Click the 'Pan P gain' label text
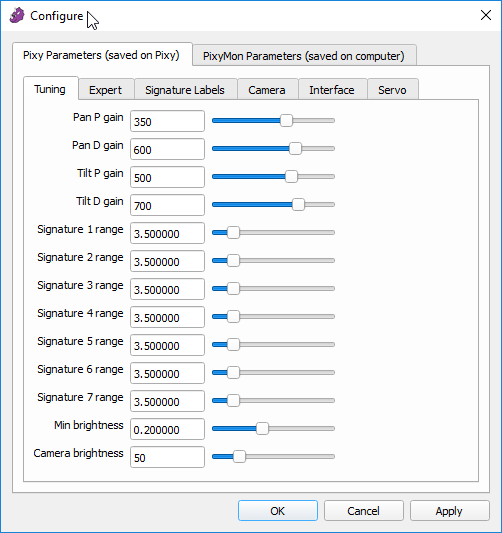Image resolution: width=502 pixels, height=533 pixels. point(98,117)
